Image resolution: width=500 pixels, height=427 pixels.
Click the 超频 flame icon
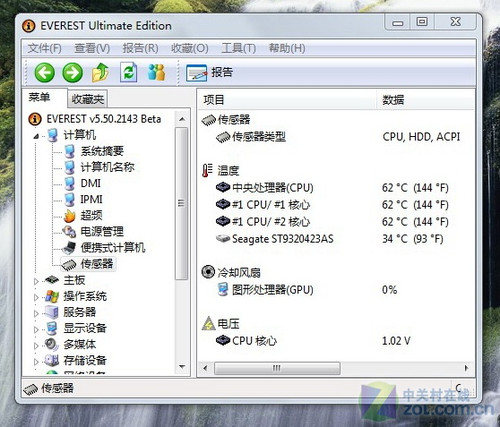tap(70, 216)
